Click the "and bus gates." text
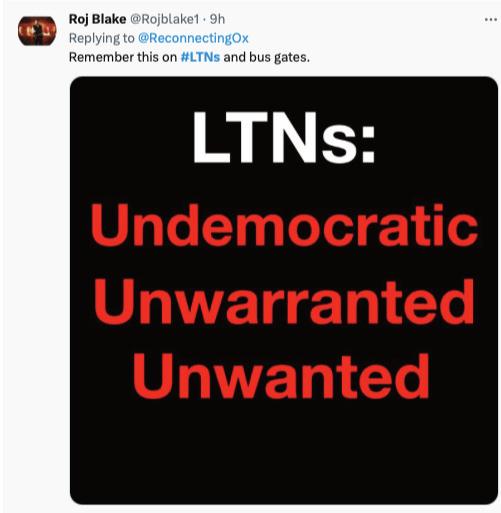Screen dimensions: 501x513 click(x=267, y=58)
